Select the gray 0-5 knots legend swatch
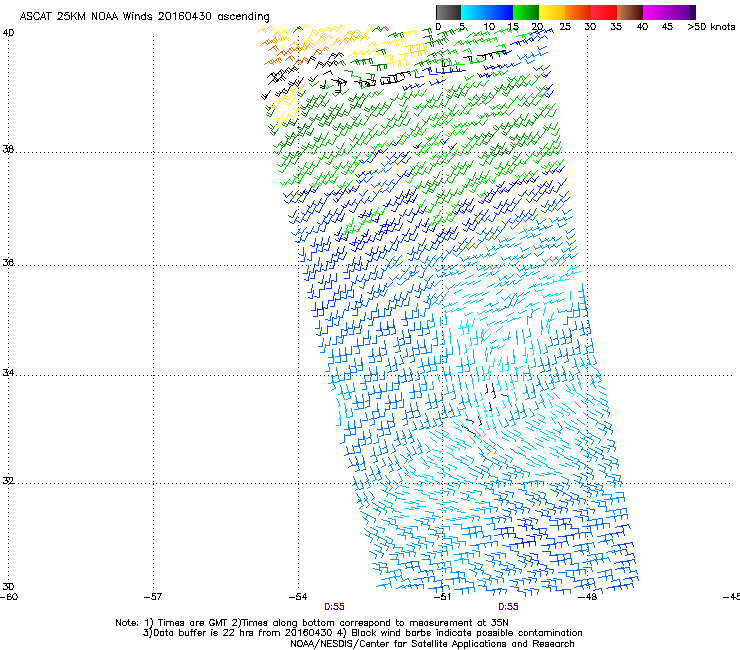 tap(448, 12)
